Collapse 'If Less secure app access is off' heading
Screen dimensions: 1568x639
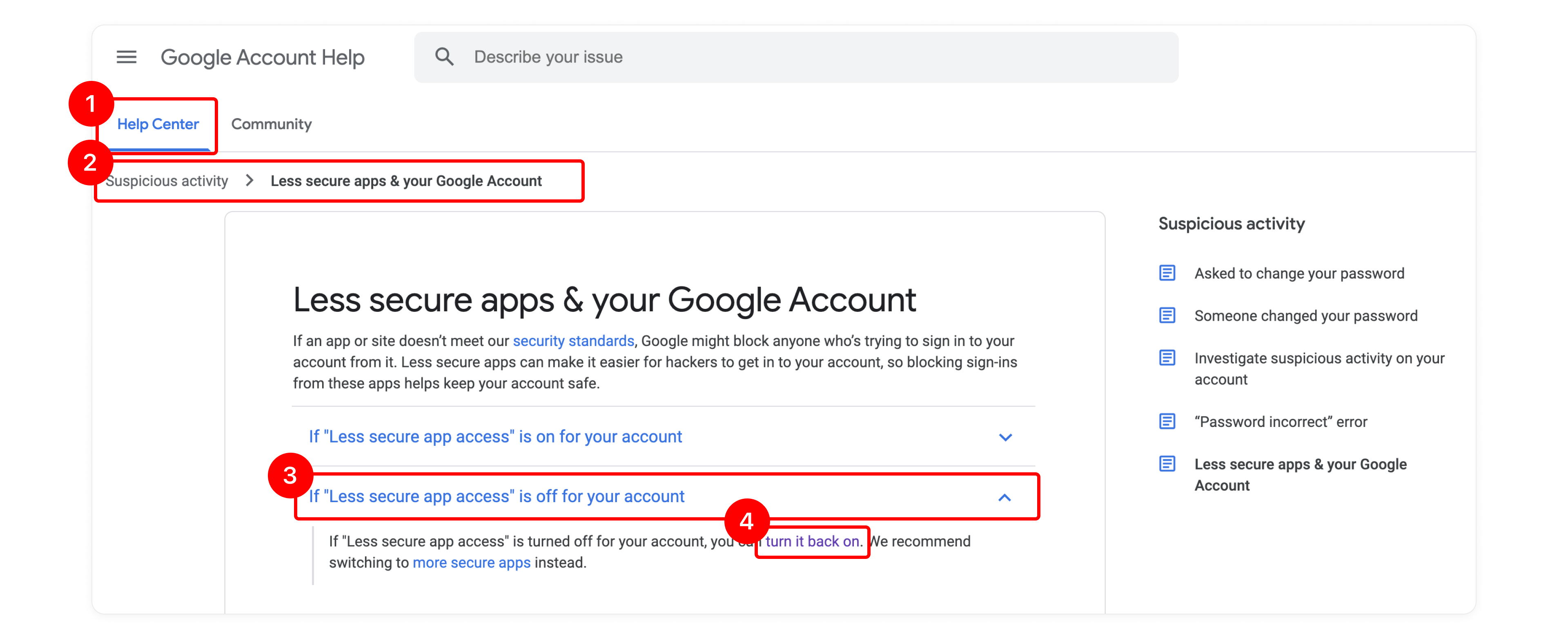(496, 496)
